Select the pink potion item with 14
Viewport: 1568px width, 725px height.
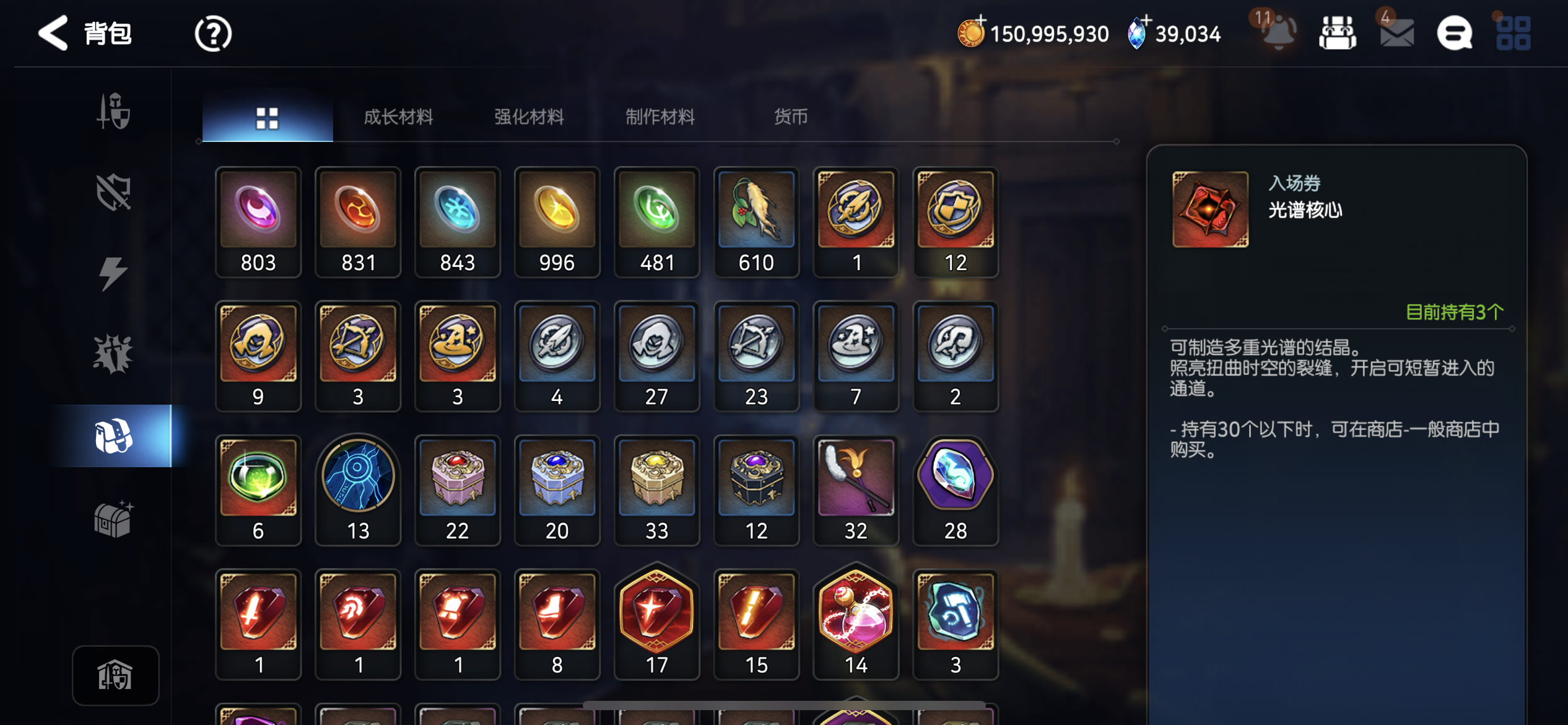856,621
